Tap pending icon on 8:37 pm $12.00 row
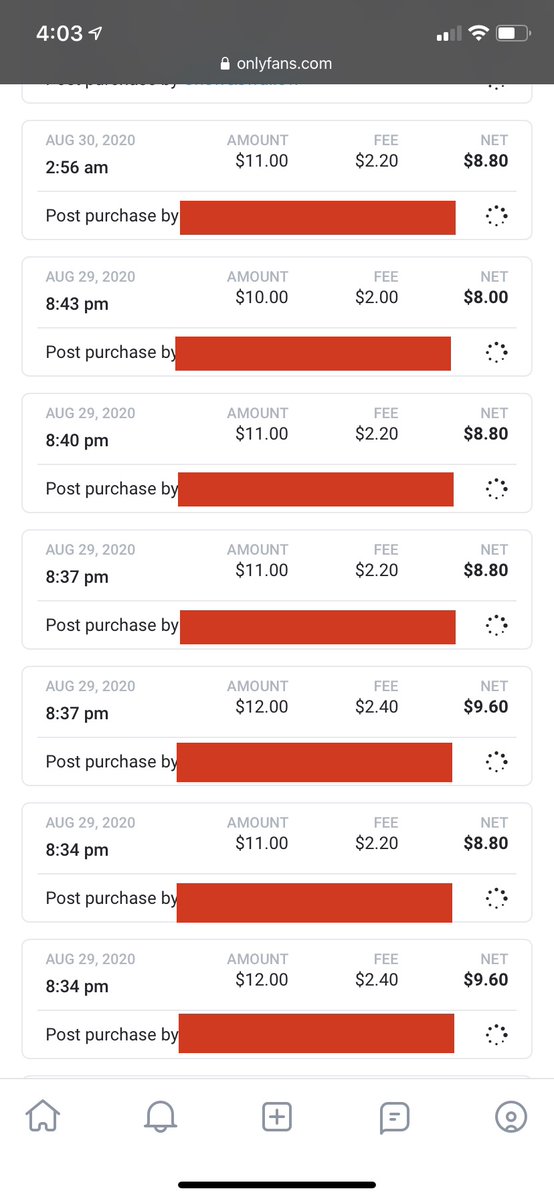 coord(497,762)
